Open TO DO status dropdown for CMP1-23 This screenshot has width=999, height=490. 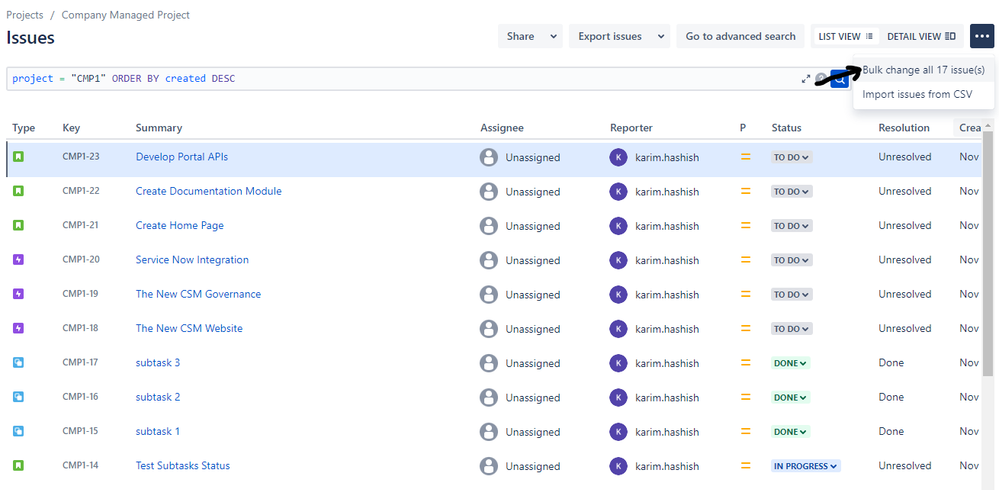[791, 157]
